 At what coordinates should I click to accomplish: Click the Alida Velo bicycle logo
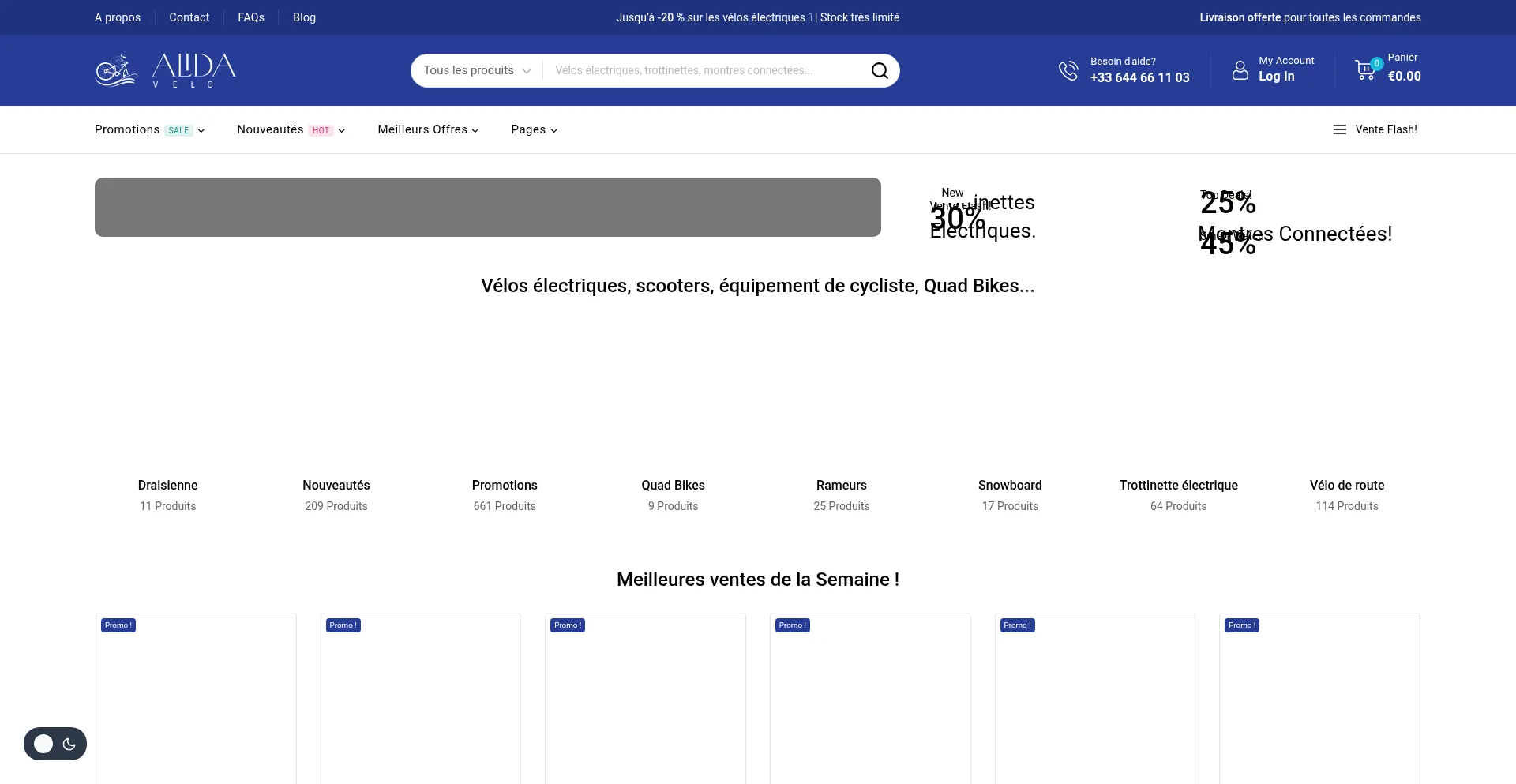pos(165,70)
